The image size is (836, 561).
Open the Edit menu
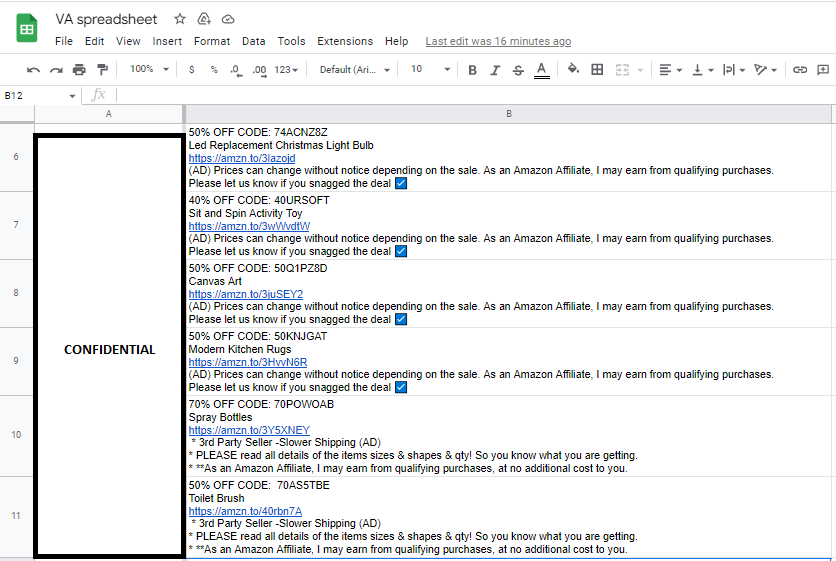[94, 41]
